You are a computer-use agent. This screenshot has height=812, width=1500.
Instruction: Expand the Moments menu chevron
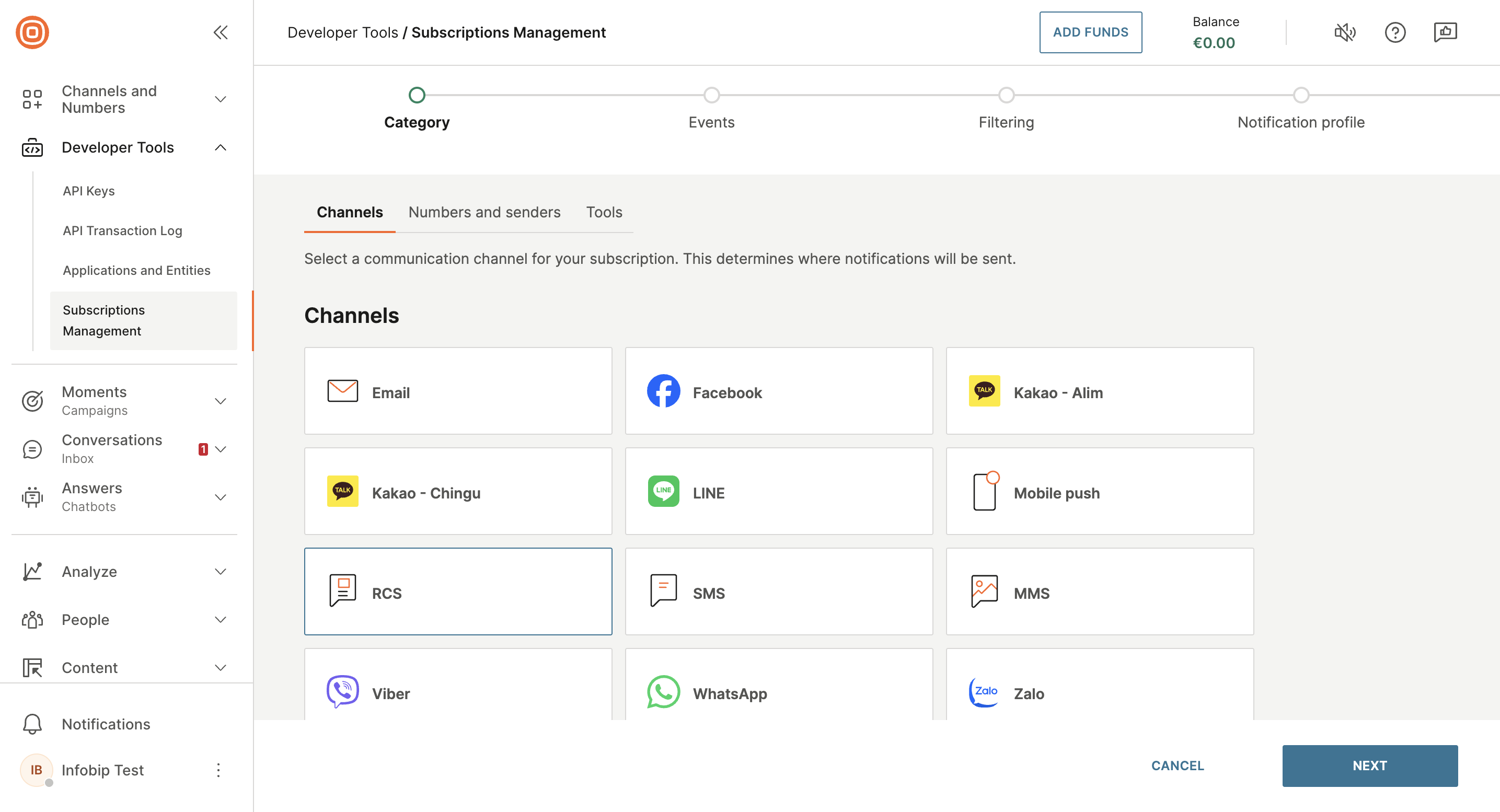[220, 400]
